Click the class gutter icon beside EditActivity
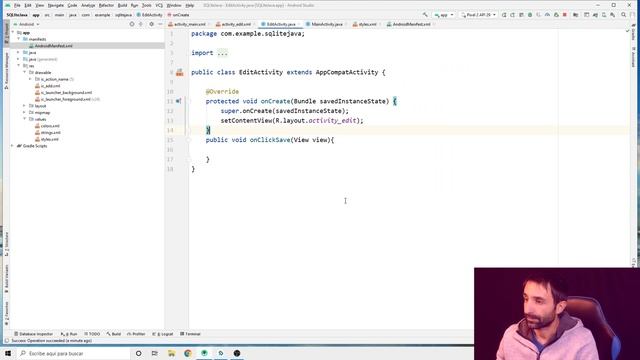This screenshot has width=640, height=360. (180, 73)
